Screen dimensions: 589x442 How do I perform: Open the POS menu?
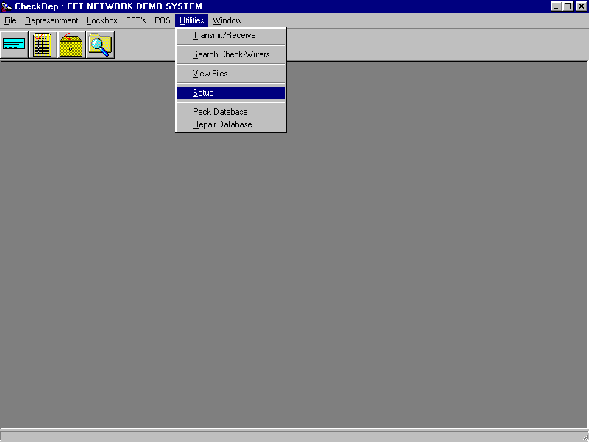pyautogui.click(x=162, y=20)
